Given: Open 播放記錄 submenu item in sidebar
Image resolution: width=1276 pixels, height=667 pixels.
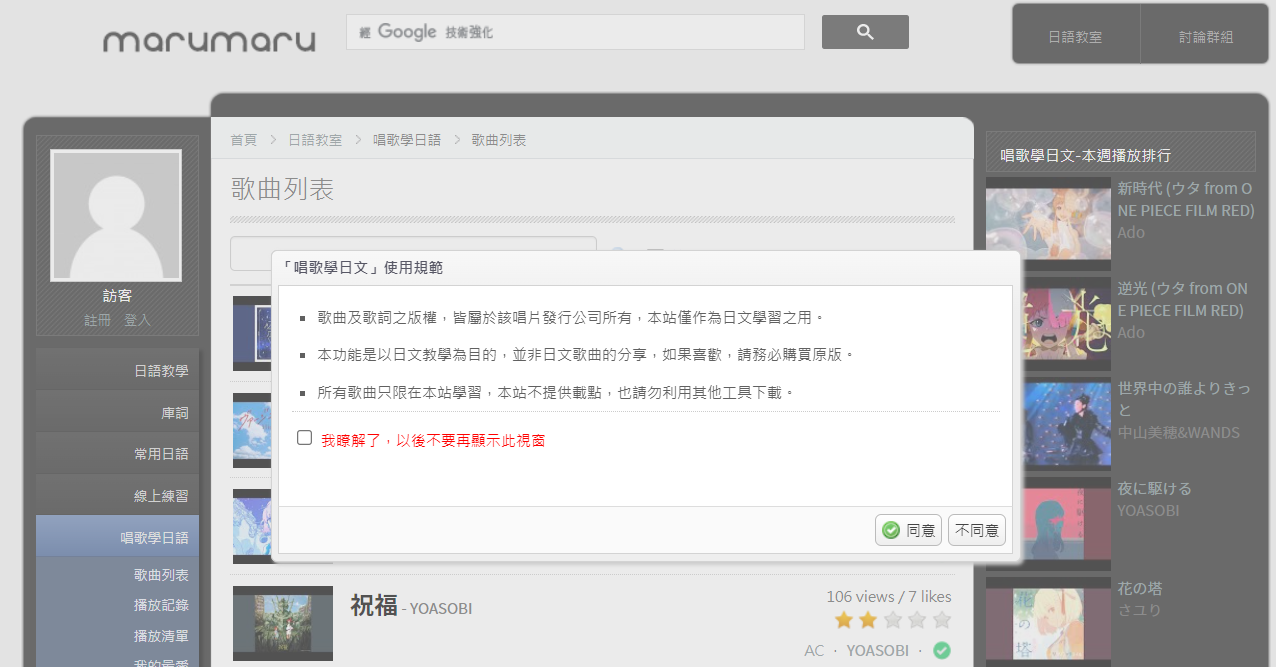Looking at the screenshot, I should pyautogui.click(x=161, y=605).
